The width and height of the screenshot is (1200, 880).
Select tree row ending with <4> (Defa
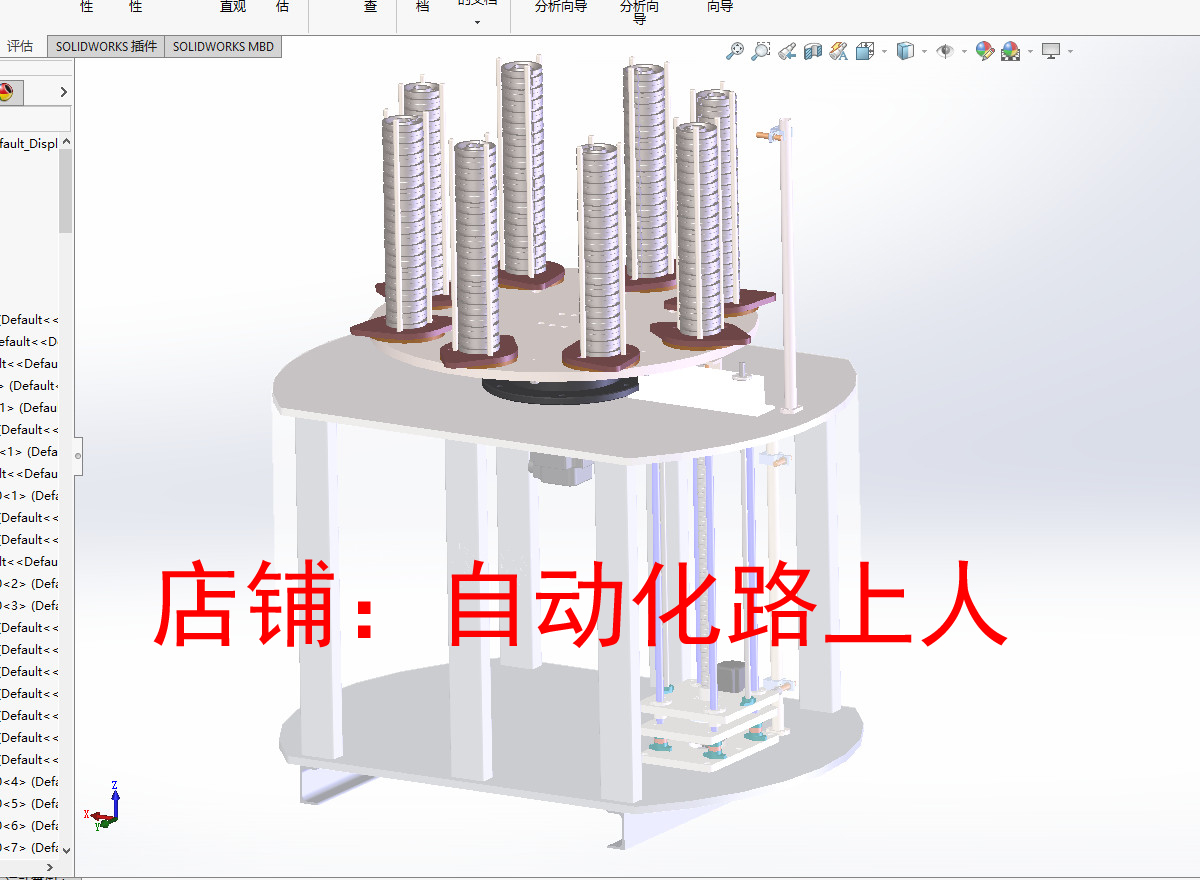pyautogui.click(x=30, y=781)
